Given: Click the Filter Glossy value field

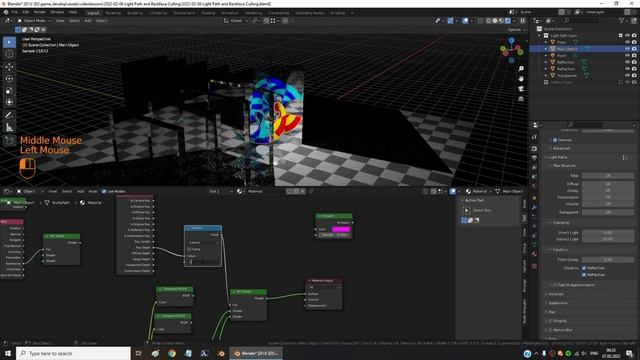Looking at the screenshot, I should (x=608, y=260).
